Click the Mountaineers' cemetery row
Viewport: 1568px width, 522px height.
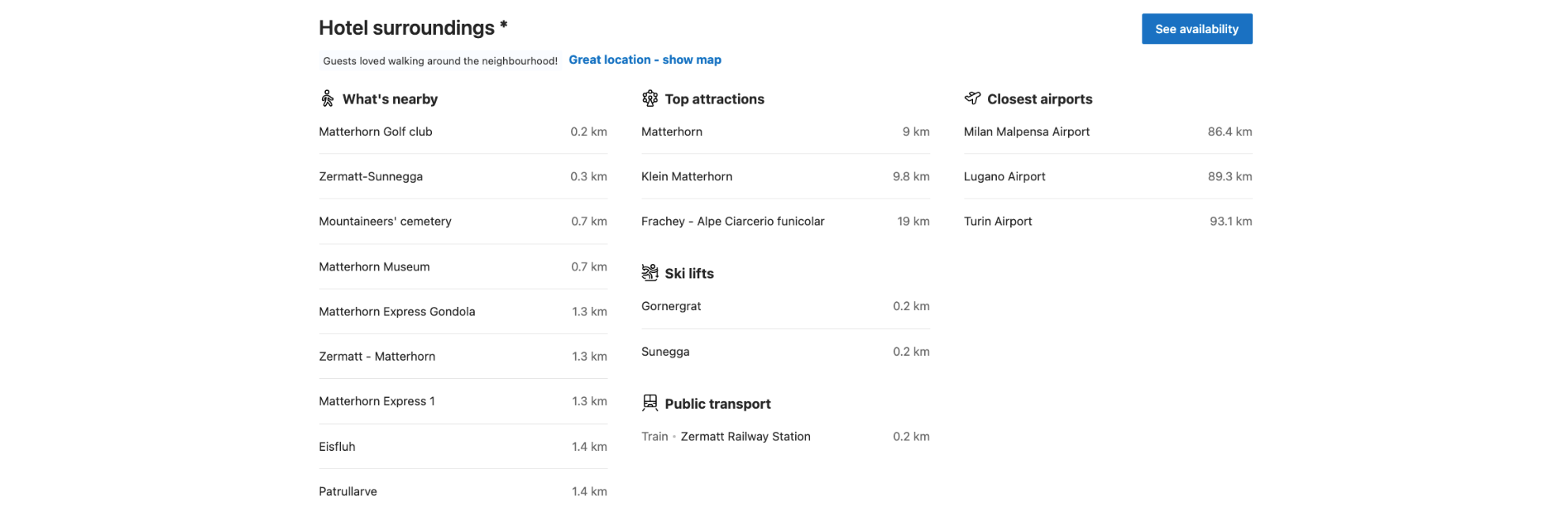pos(463,221)
